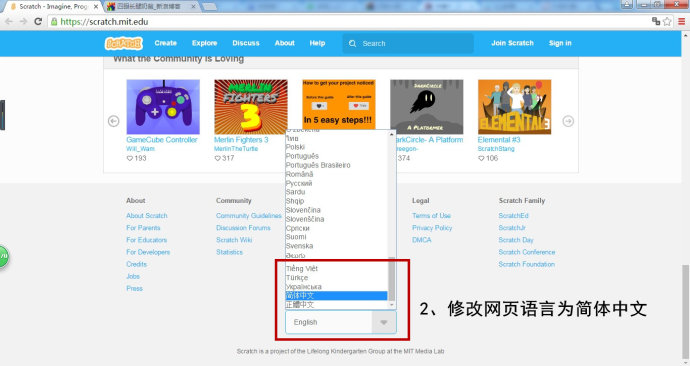Image resolution: width=690 pixels, height=366 pixels.
Task: Open the Elemental 3 project thumbnail
Action: tap(514, 106)
